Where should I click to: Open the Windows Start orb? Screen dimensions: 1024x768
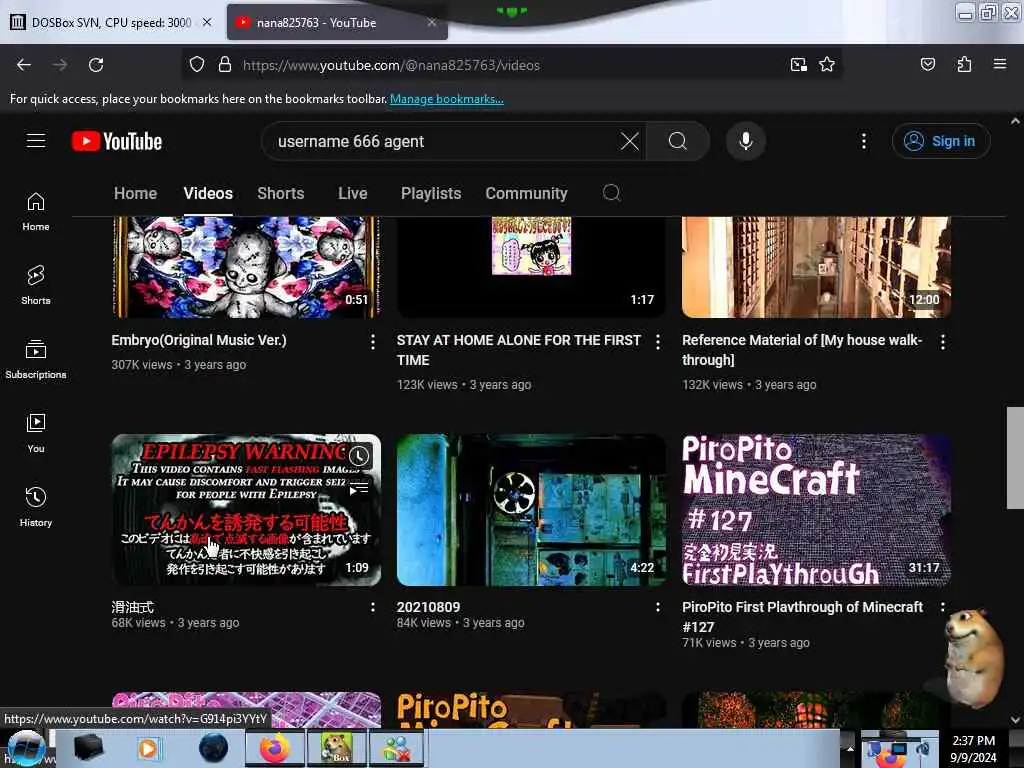26,748
